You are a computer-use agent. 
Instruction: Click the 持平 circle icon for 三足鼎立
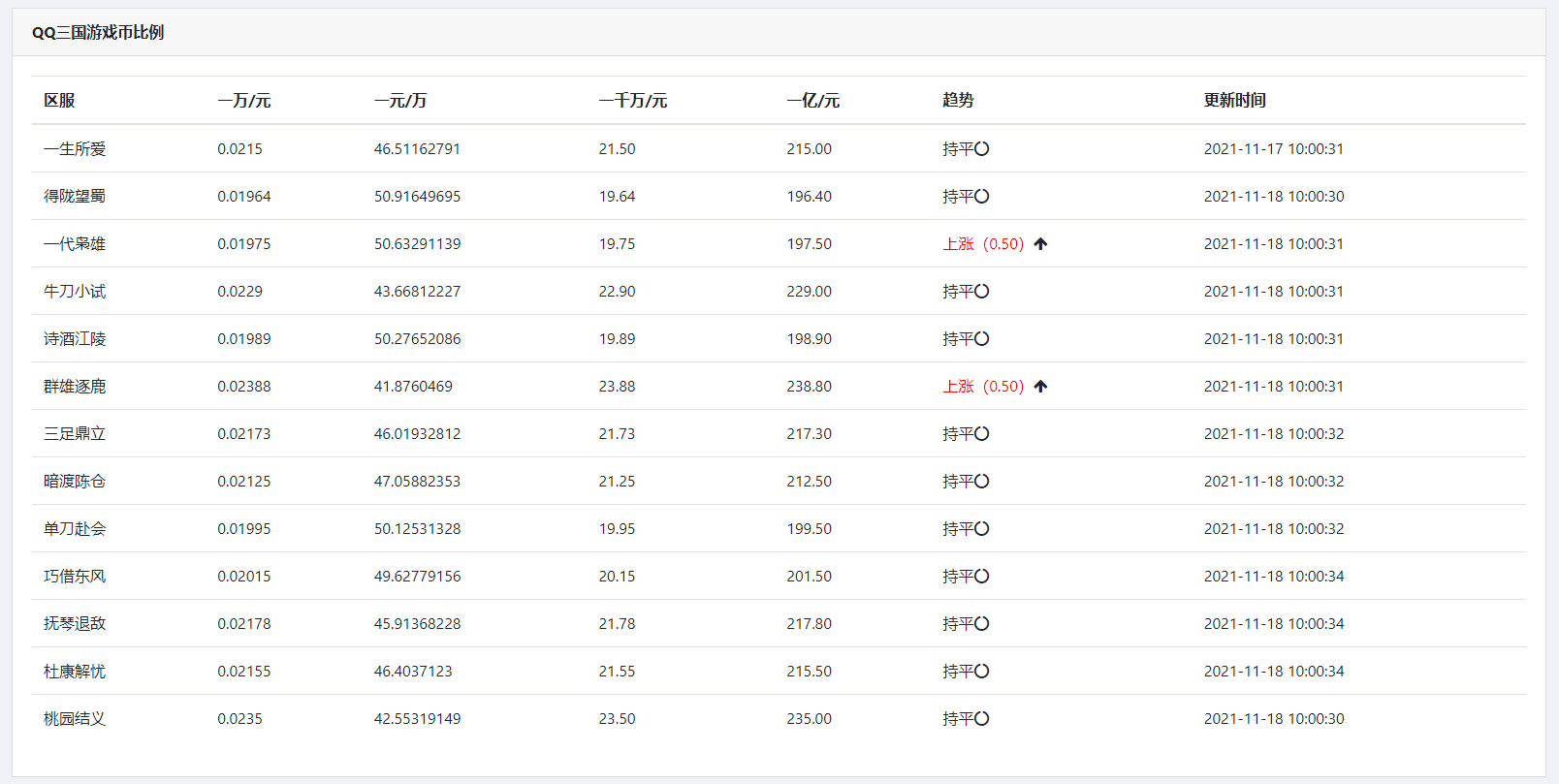[982, 434]
